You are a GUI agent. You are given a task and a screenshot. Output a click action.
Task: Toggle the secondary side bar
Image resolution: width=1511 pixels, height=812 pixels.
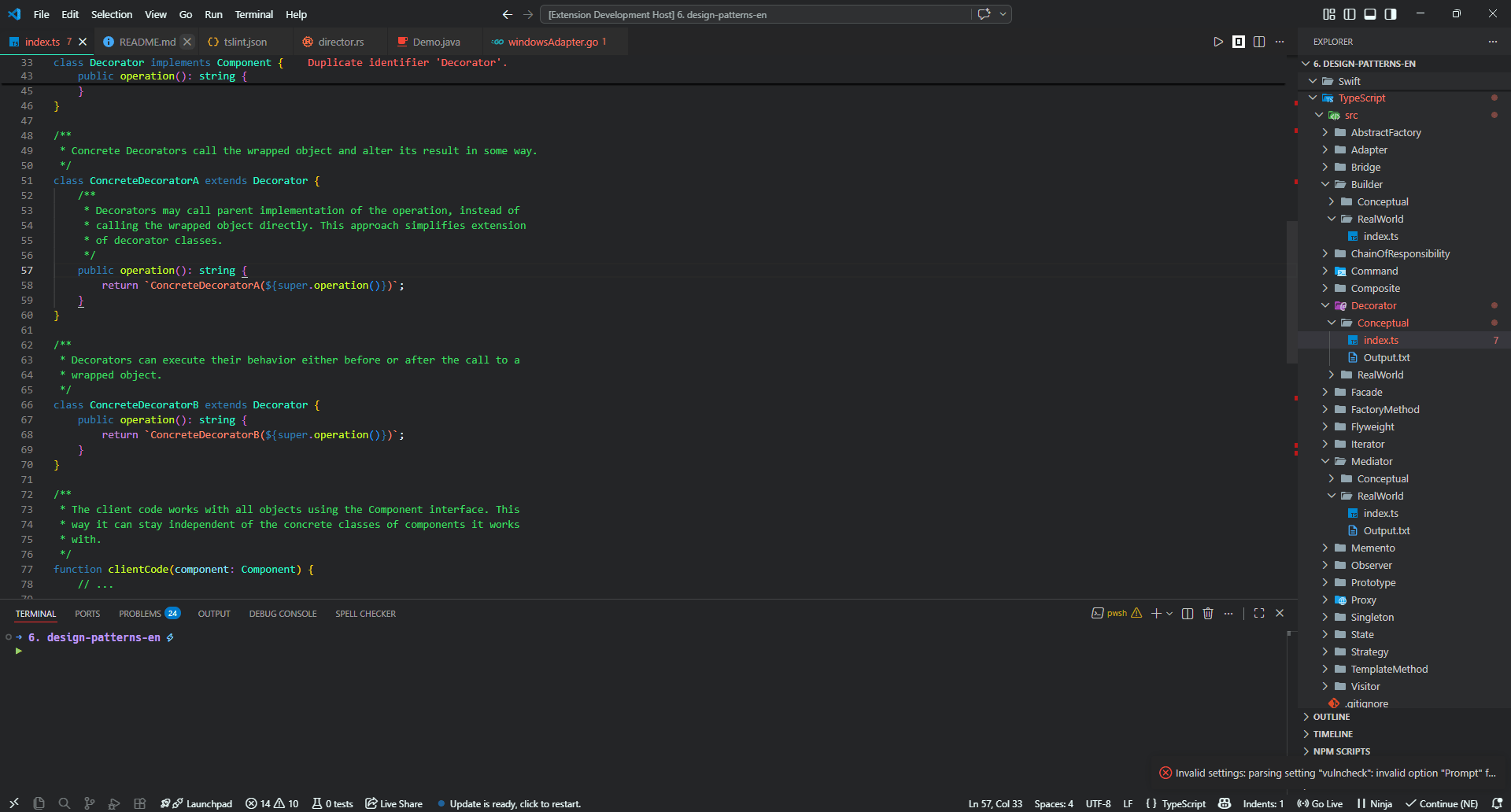click(x=1391, y=14)
